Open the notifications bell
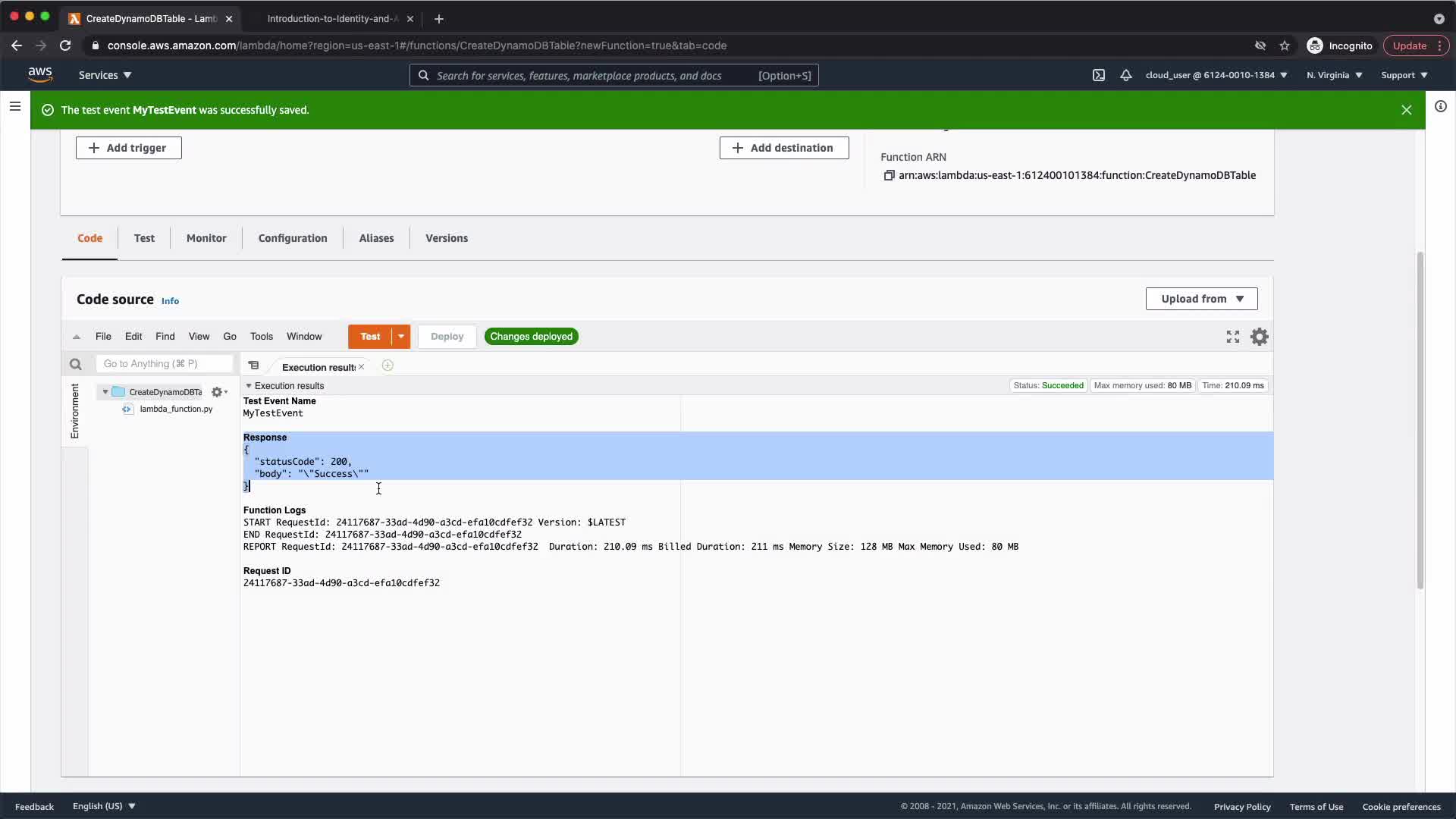The image size is (1456, 819). point(1126,75)
